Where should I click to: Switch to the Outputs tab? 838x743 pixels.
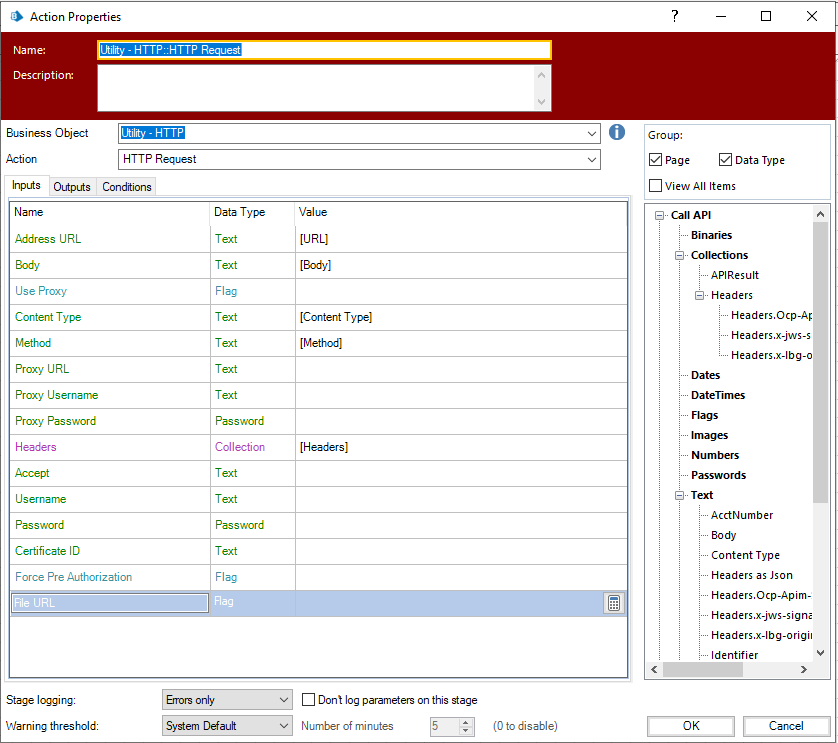pos(72,187)
